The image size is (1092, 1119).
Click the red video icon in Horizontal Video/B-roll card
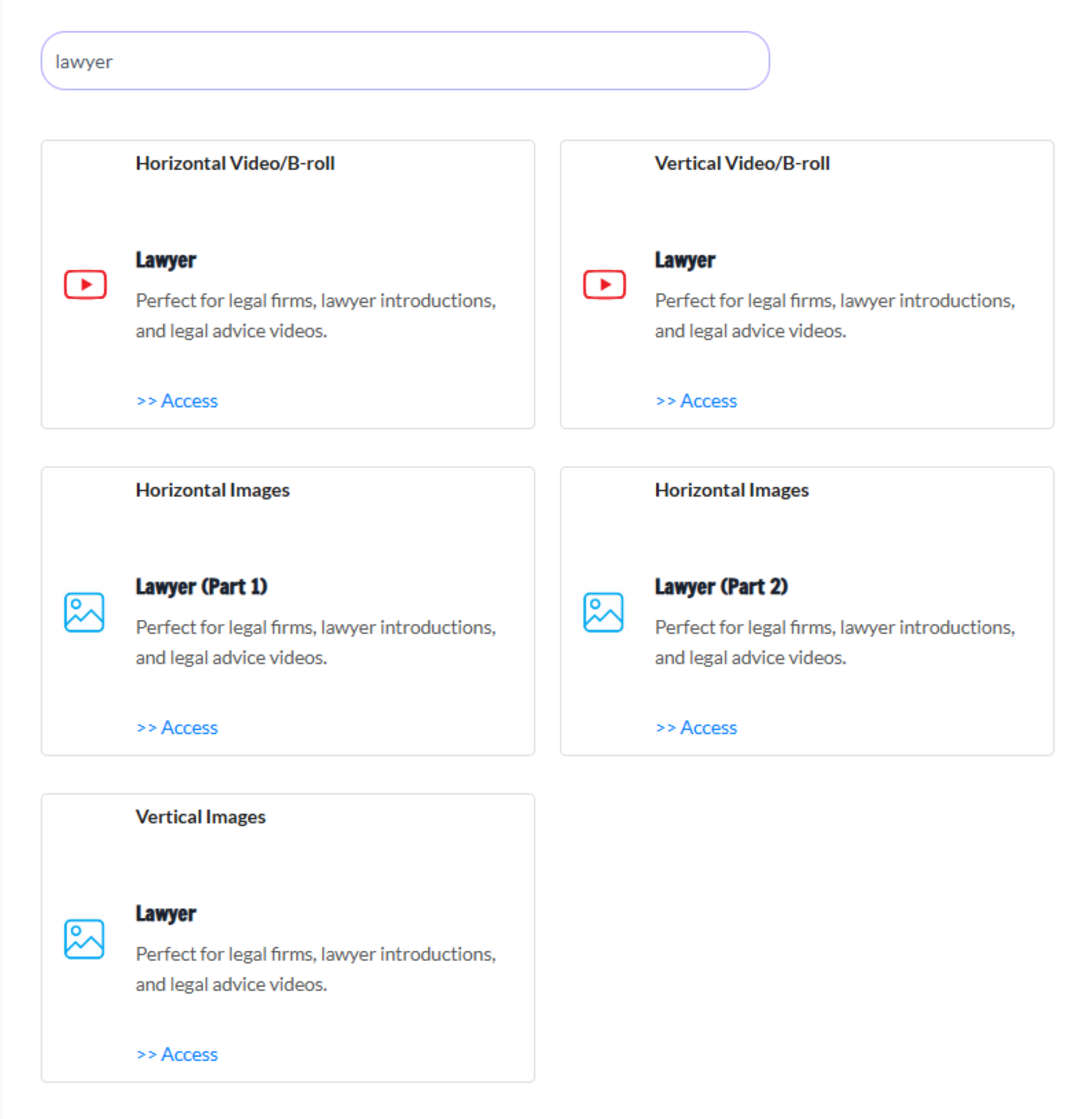85,284
